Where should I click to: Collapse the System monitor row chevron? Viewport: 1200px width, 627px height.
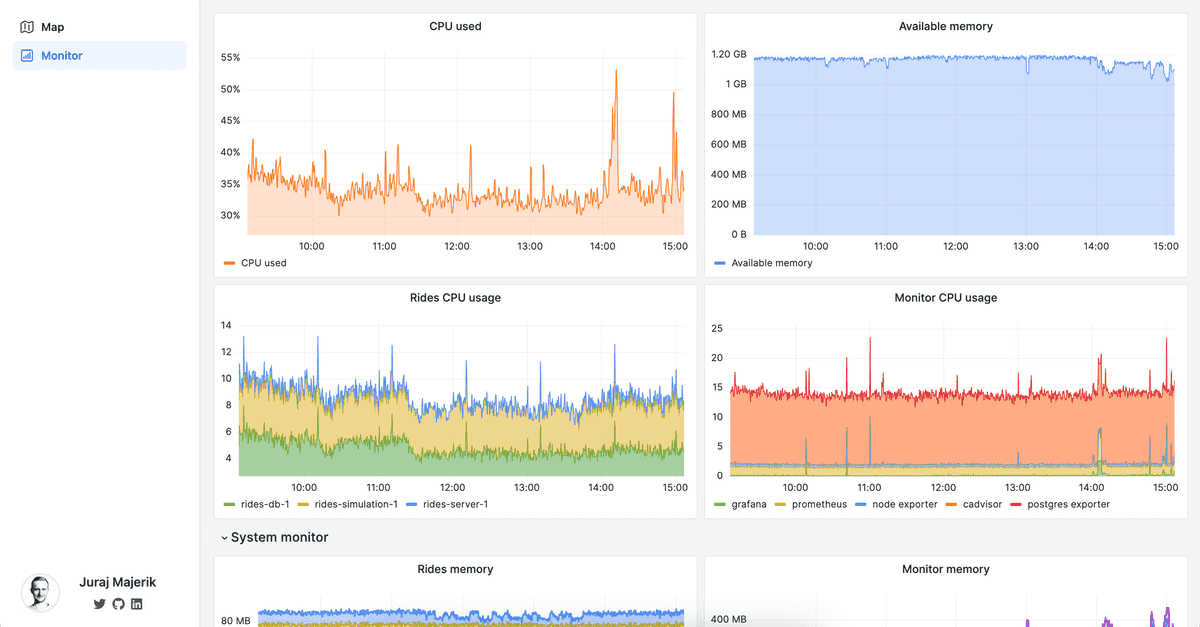pyautogui.click(x=224, y=538)
